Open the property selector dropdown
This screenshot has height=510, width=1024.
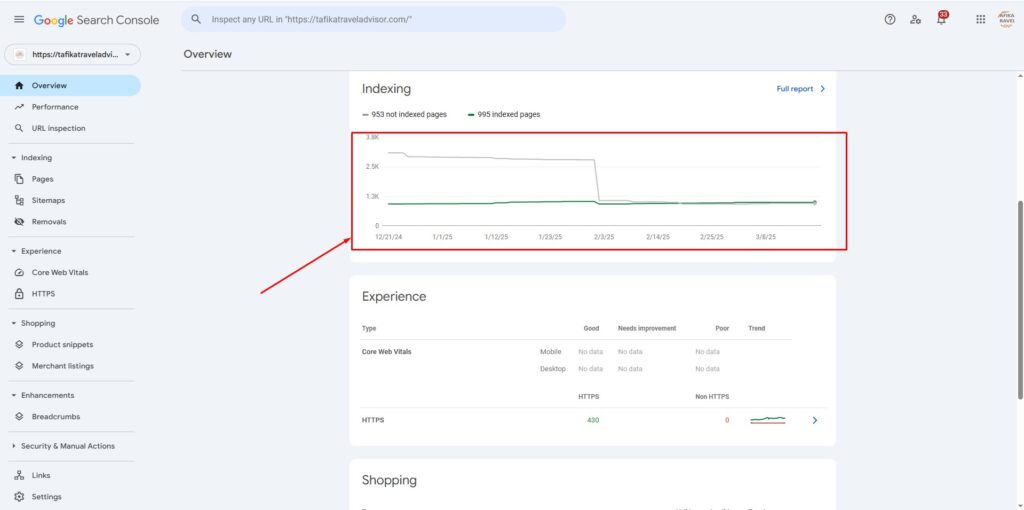[x=72, y=55]
